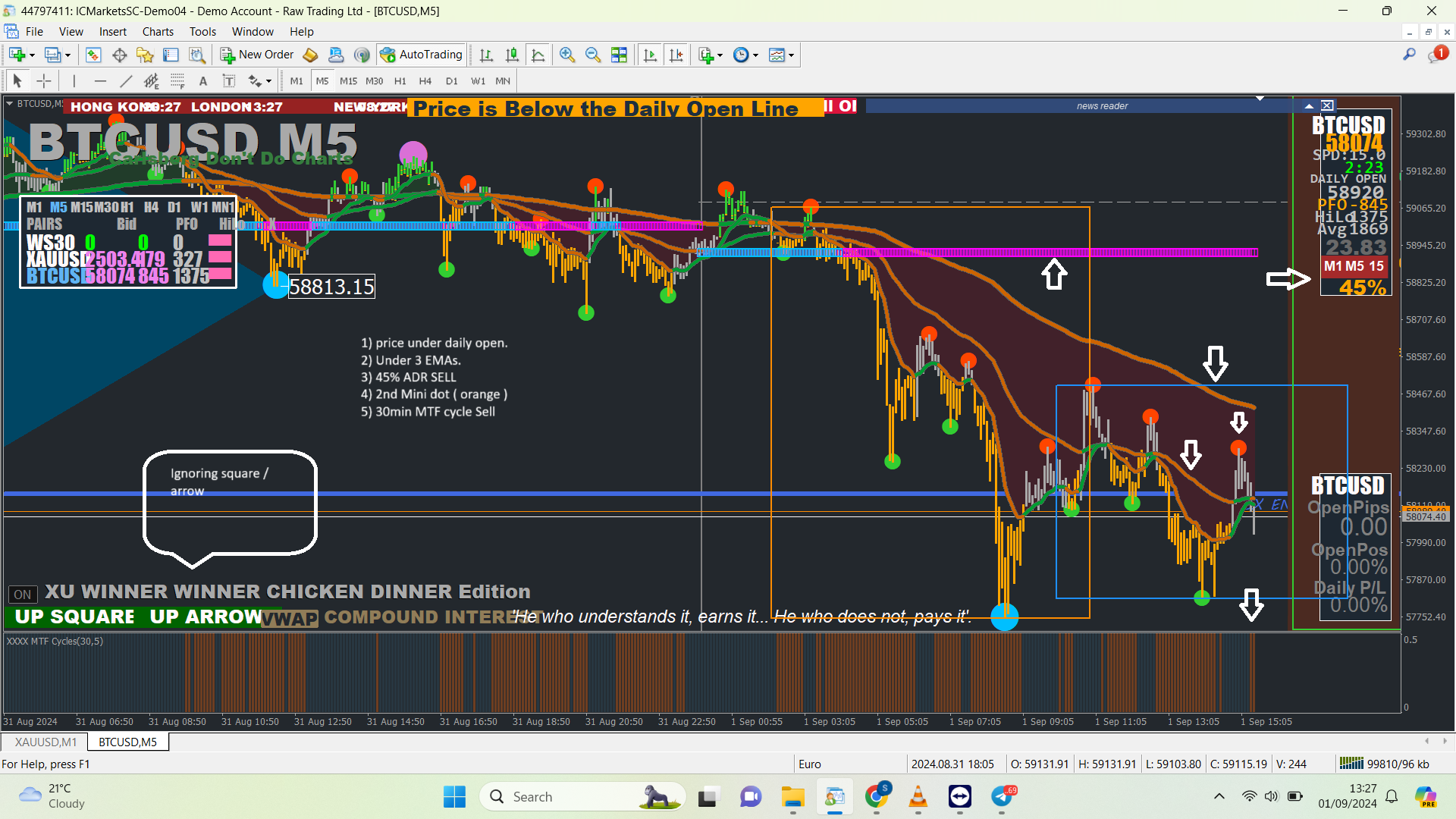Tile chart windows using toolbar icon

[619, 55]
